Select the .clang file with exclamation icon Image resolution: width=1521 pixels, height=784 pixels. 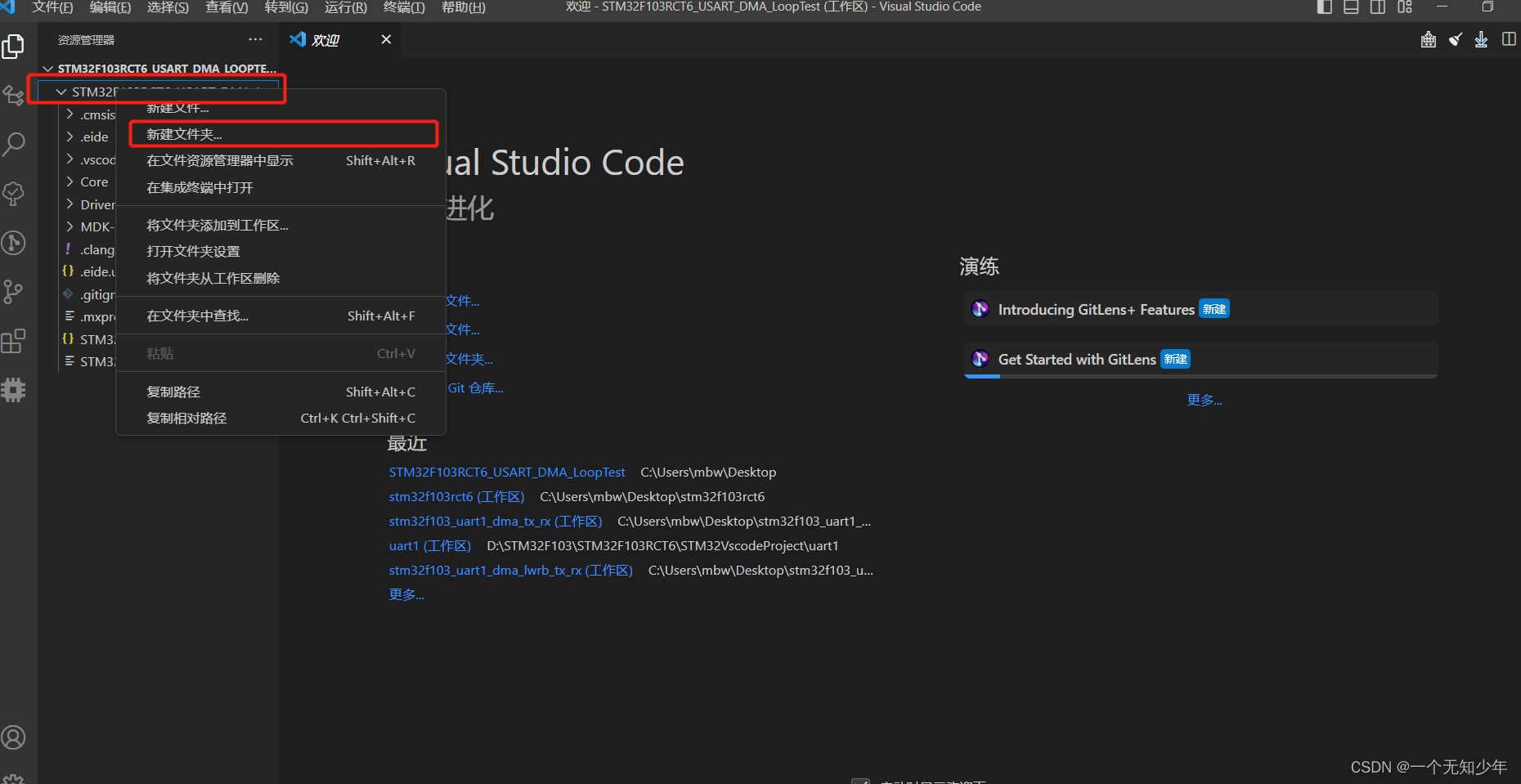(x=90, y=249)
